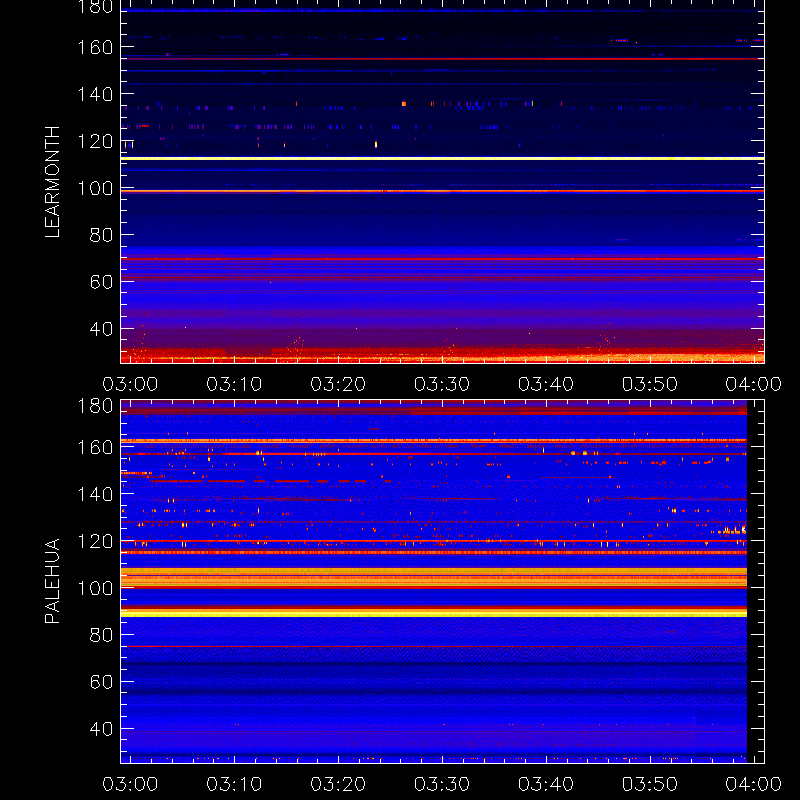The image size is (800, 800).
Task: Click the PALEHUA vertical axis title
Action: pos(53,581)
